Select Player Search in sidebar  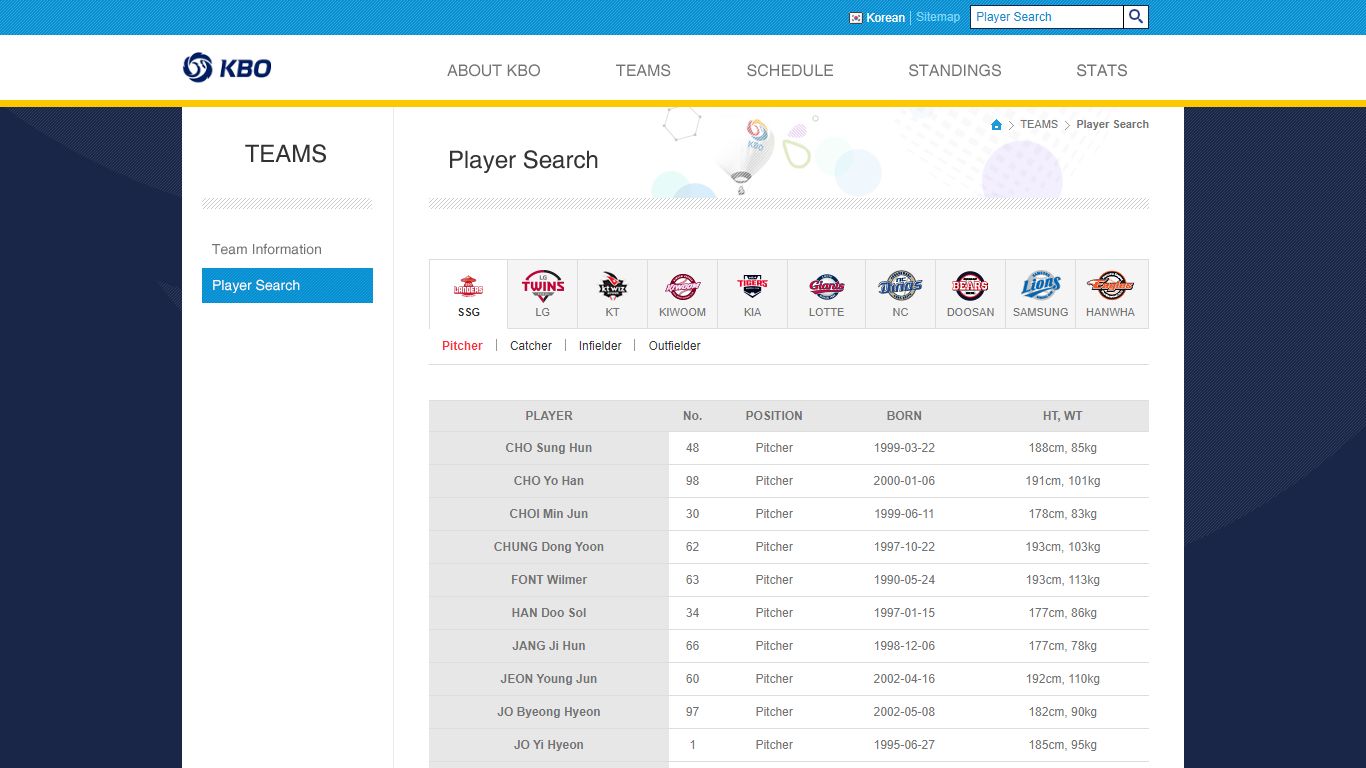tap(287, 285)
